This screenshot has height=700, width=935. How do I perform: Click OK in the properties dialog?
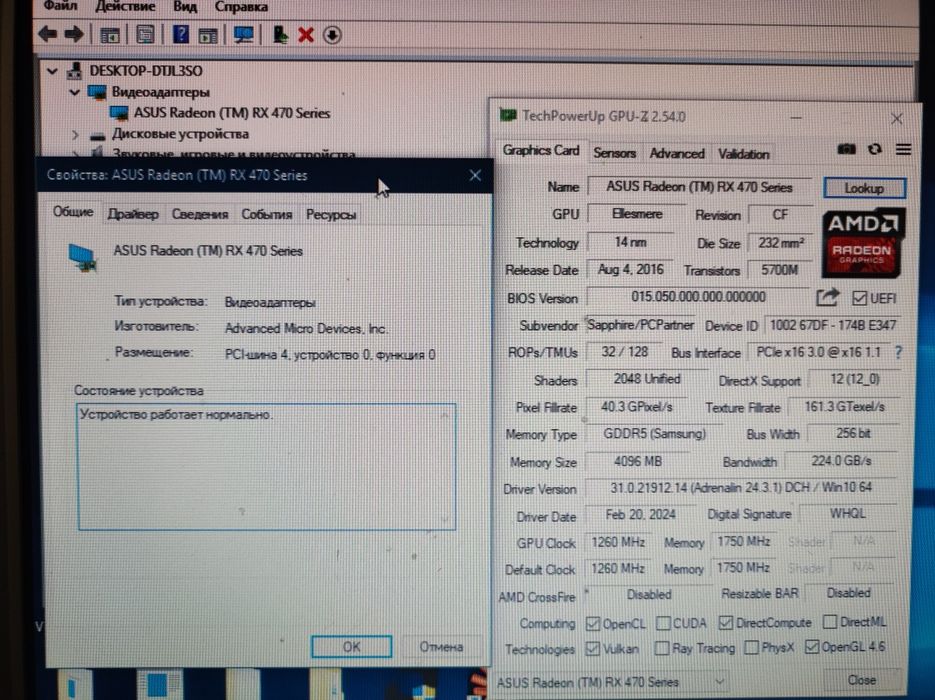[x=351, y=647]
